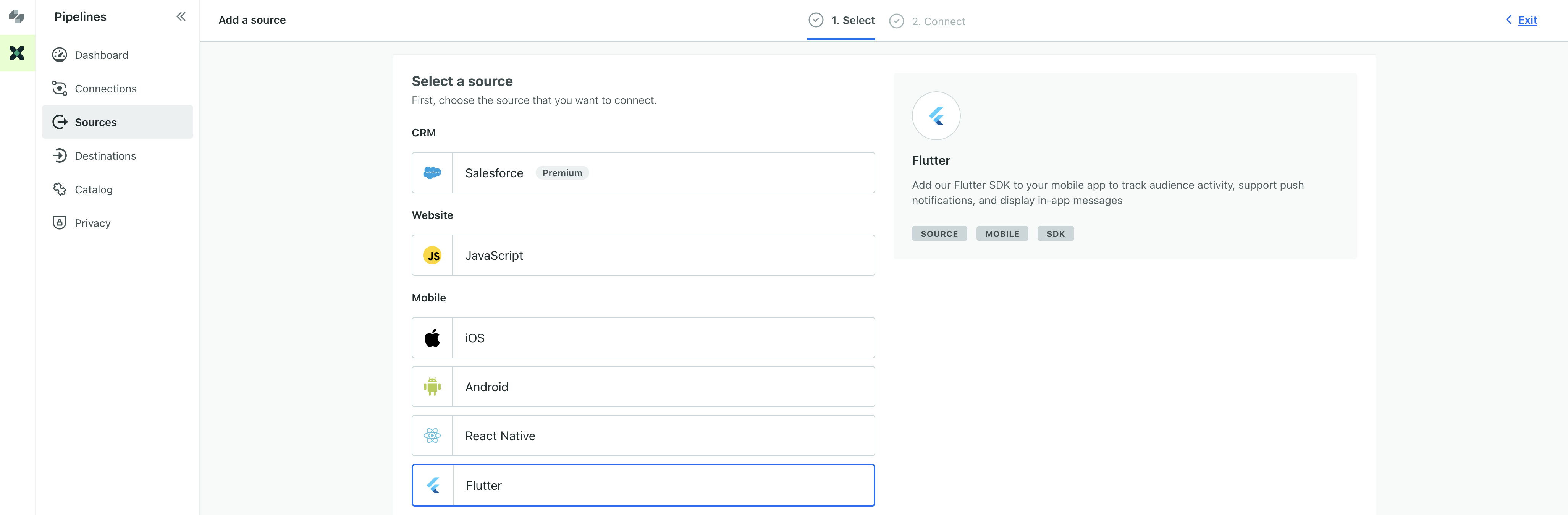Click the Exit link
The image size is (1568, 515).
pos(1527,20)
